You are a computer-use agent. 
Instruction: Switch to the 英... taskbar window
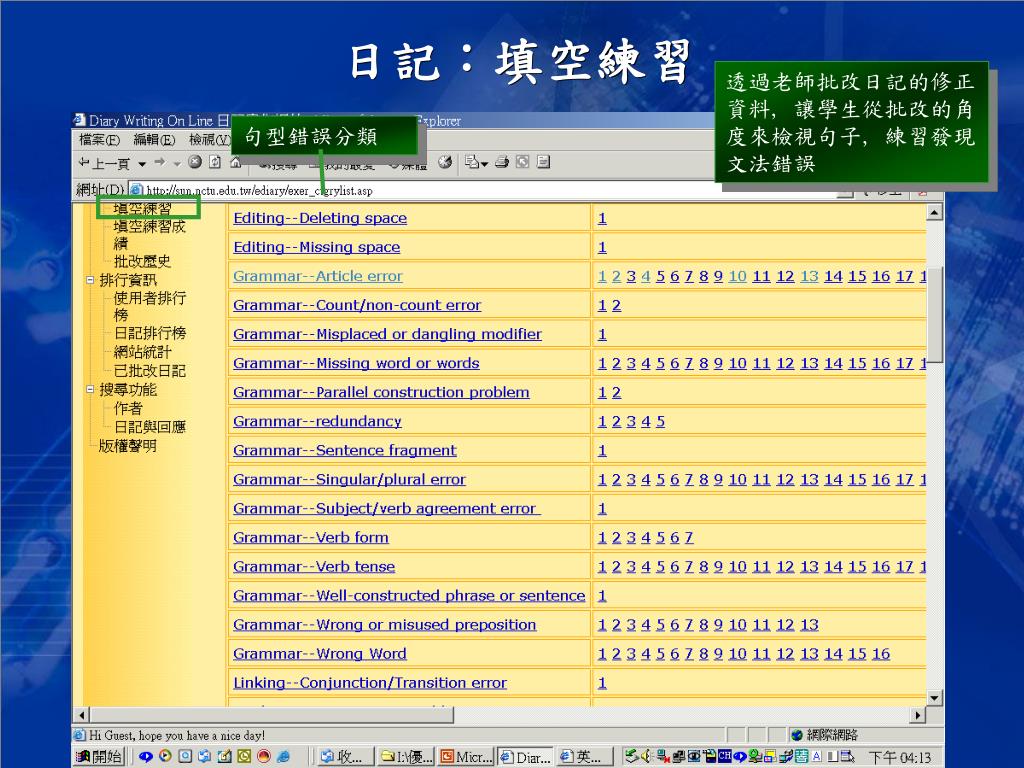click(x=584, y=757)
